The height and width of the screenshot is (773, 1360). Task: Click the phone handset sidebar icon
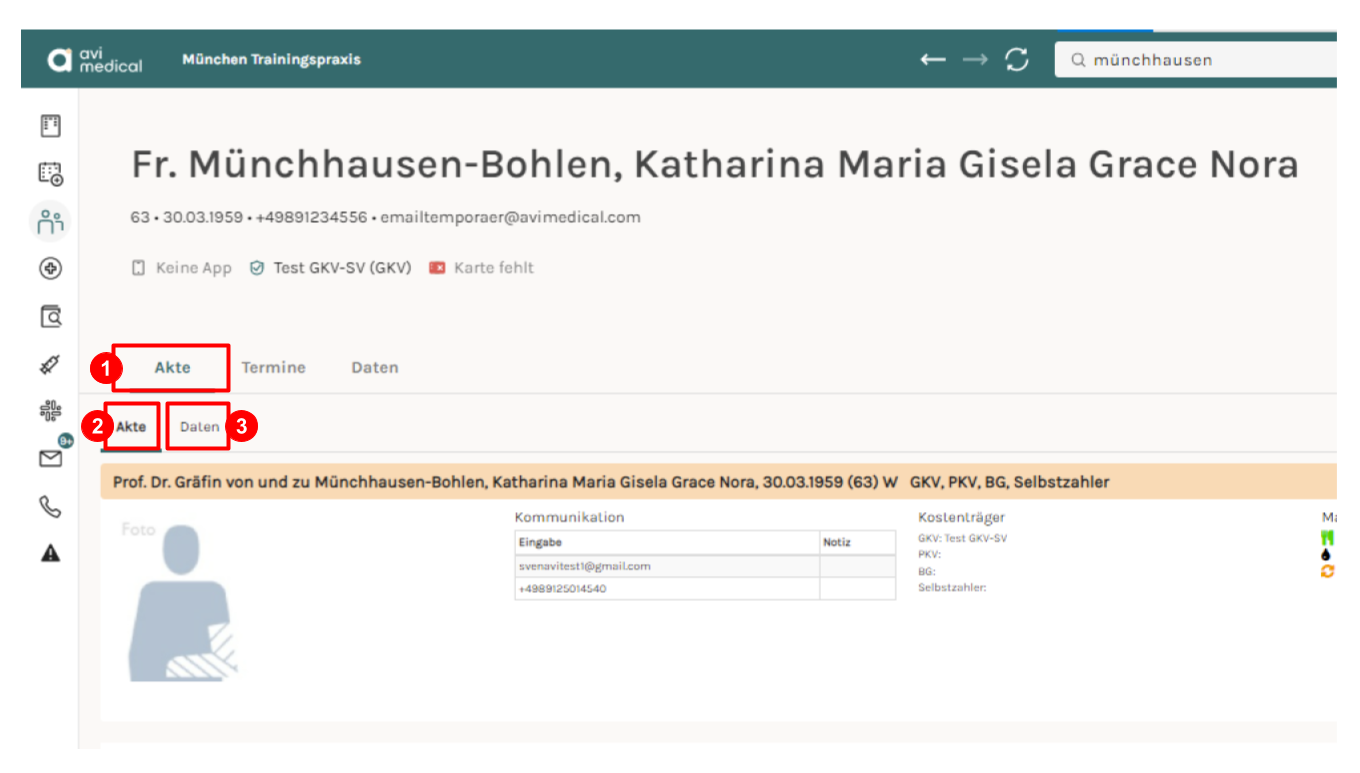click(x=50, y=507)
